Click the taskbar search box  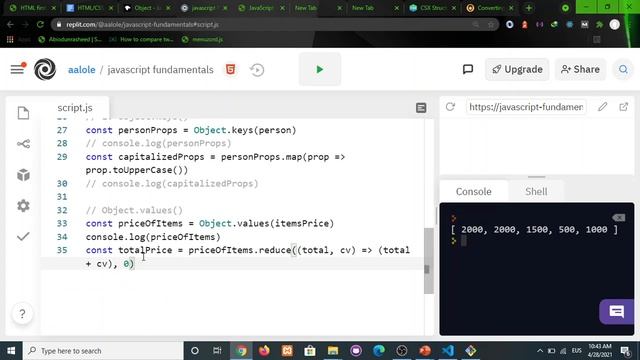[103, 351]
